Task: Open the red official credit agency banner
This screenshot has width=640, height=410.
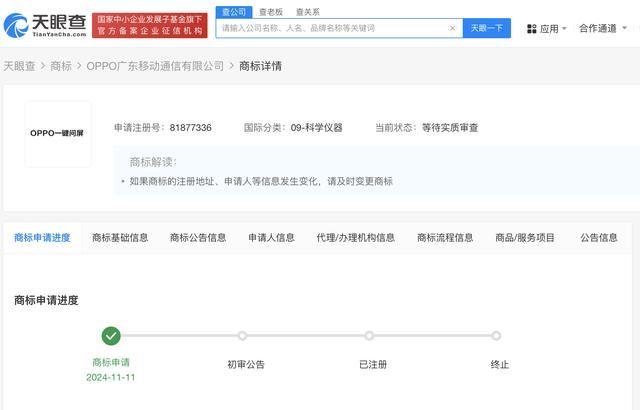Action: point(149,25)
